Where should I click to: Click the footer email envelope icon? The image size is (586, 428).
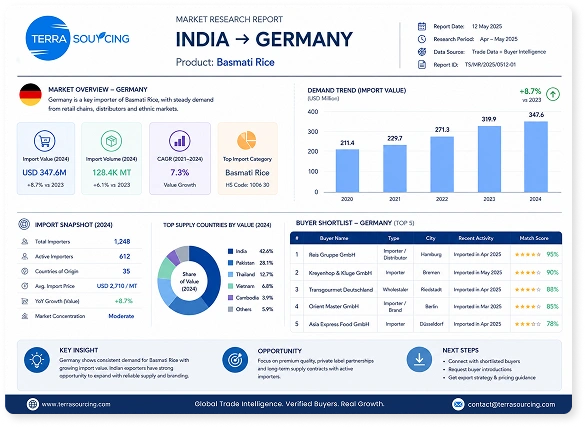[458, 404]
